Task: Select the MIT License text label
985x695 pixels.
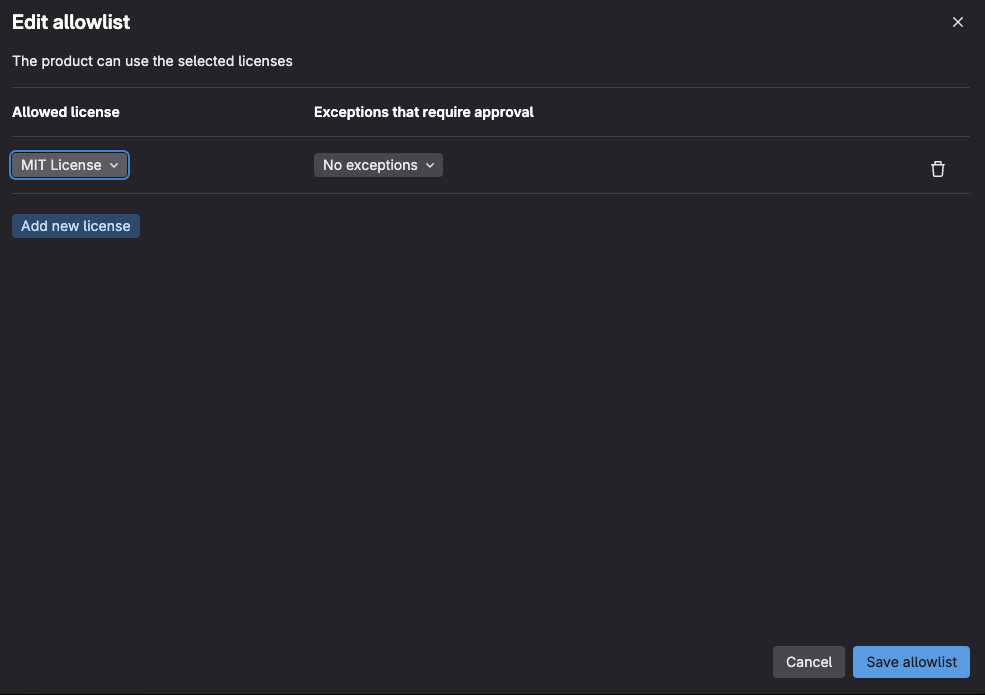Action: click(61, 165)
